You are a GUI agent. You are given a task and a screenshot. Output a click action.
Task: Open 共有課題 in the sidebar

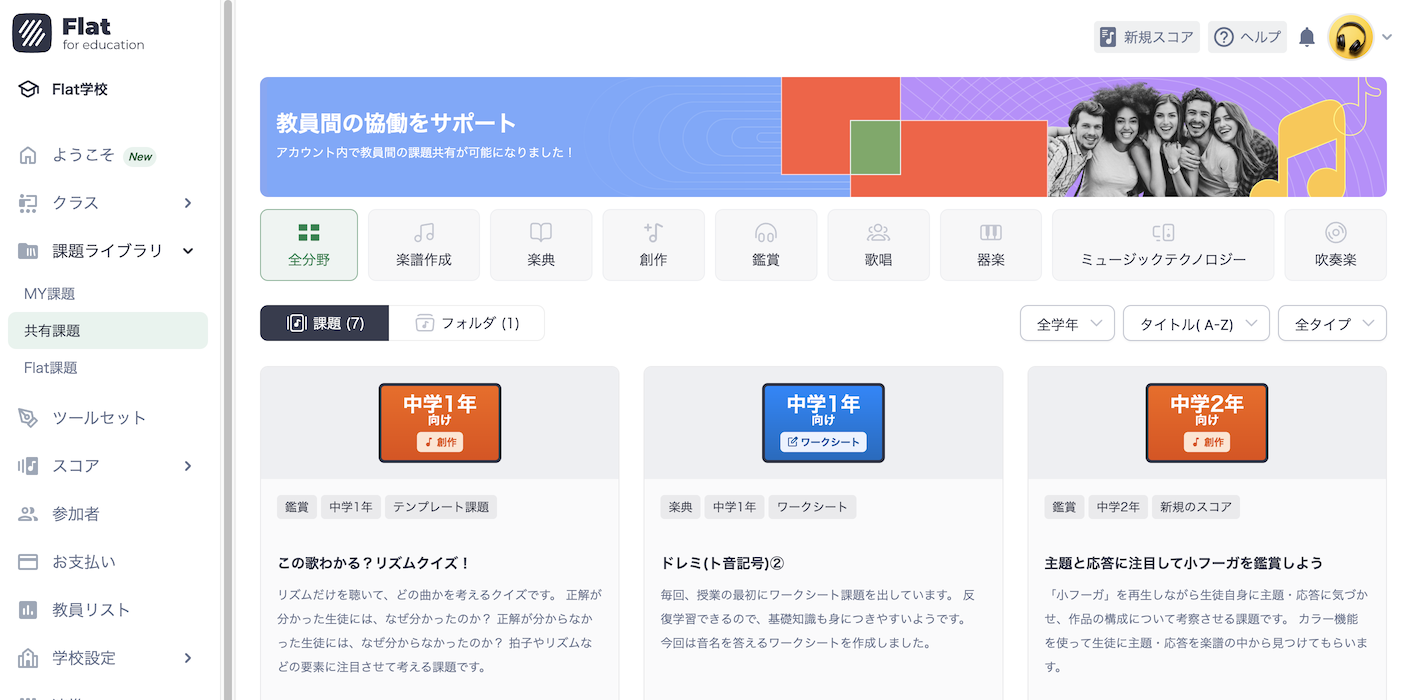pyautogui.click(x=107, y=330)
